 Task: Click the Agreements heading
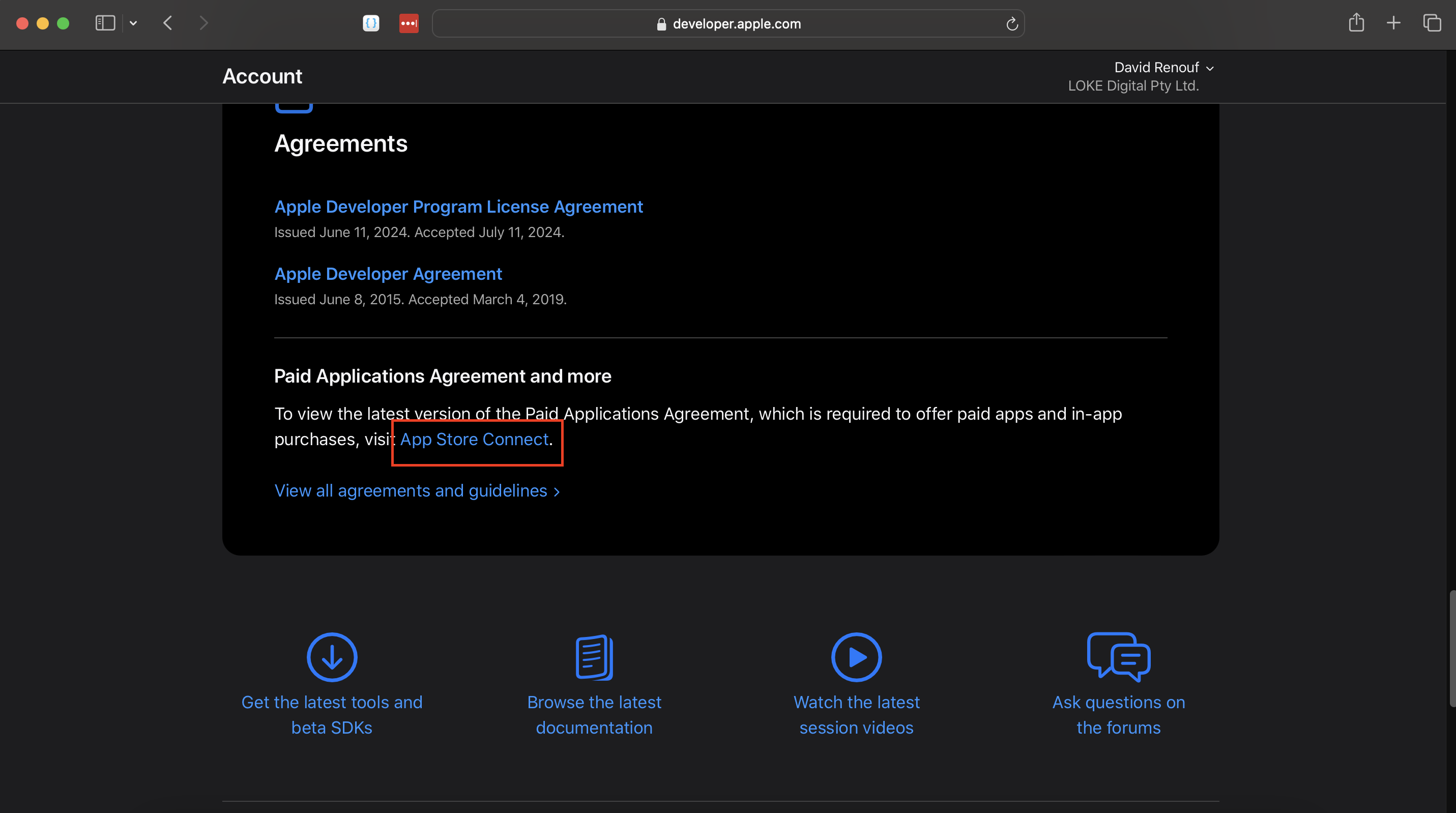tap(341, 143)
